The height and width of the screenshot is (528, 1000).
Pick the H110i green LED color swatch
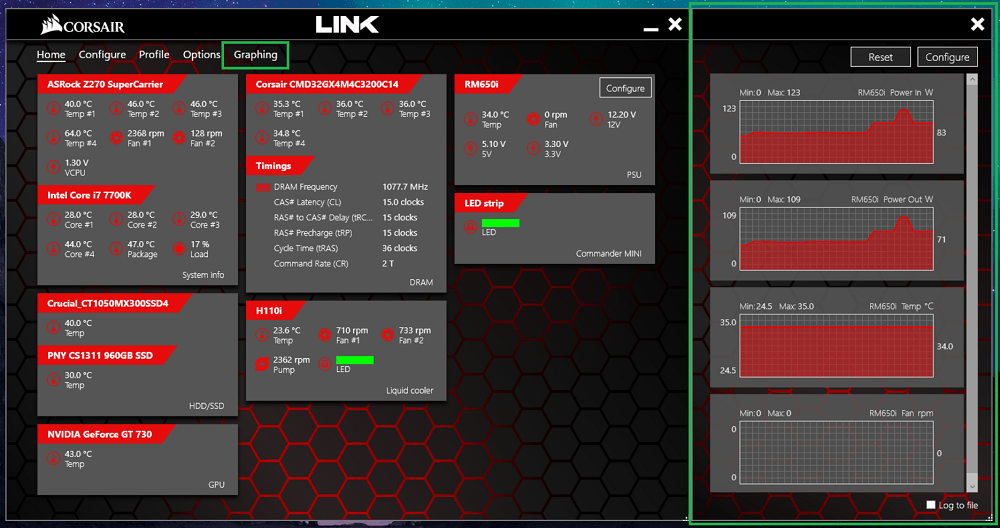(x=355, y=360)
